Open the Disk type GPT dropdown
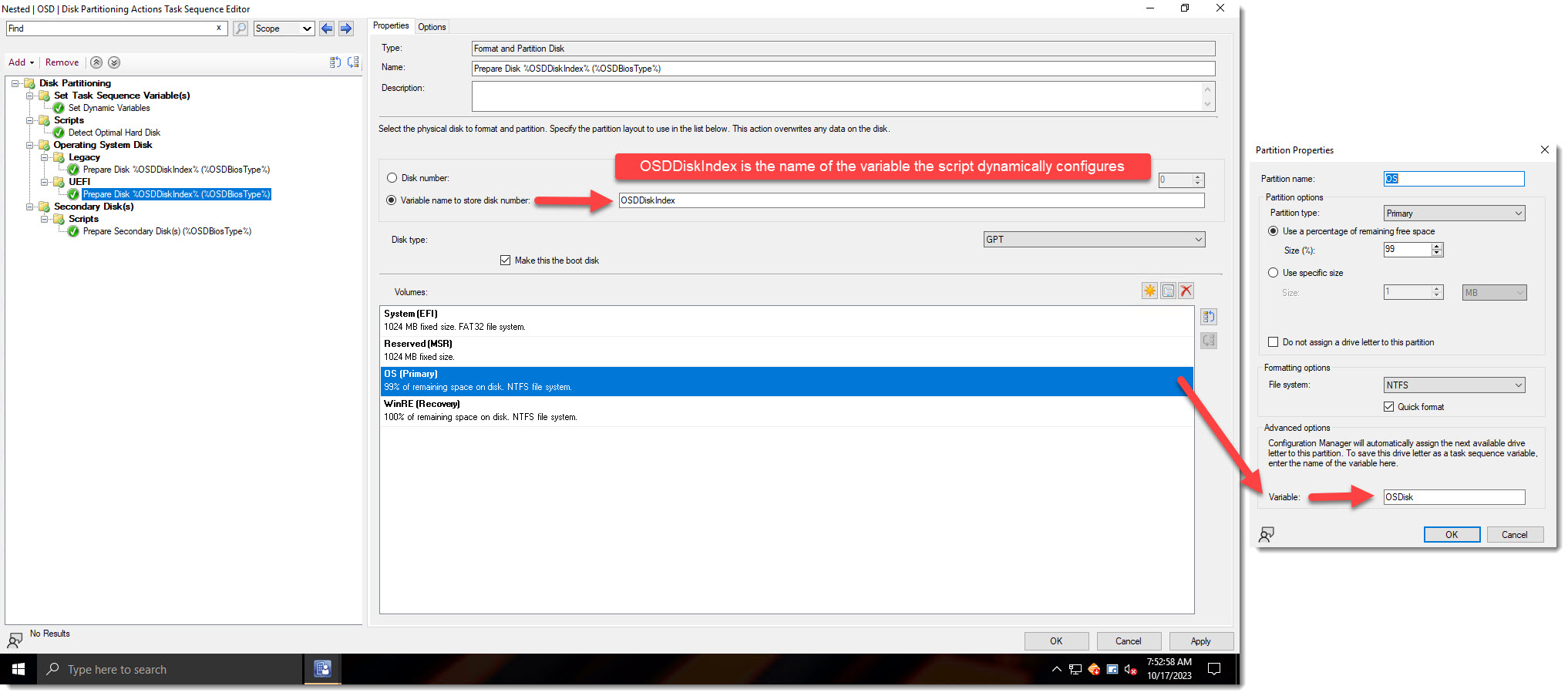Image resolution: width=1568 pixels, height=696 pixels. pyautogui.click(x=1094, y=240)
